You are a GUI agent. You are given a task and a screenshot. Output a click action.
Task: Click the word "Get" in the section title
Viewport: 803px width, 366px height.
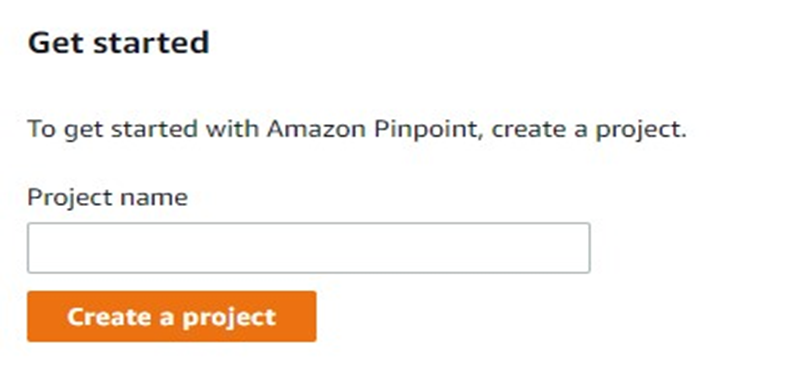point(57,42)
